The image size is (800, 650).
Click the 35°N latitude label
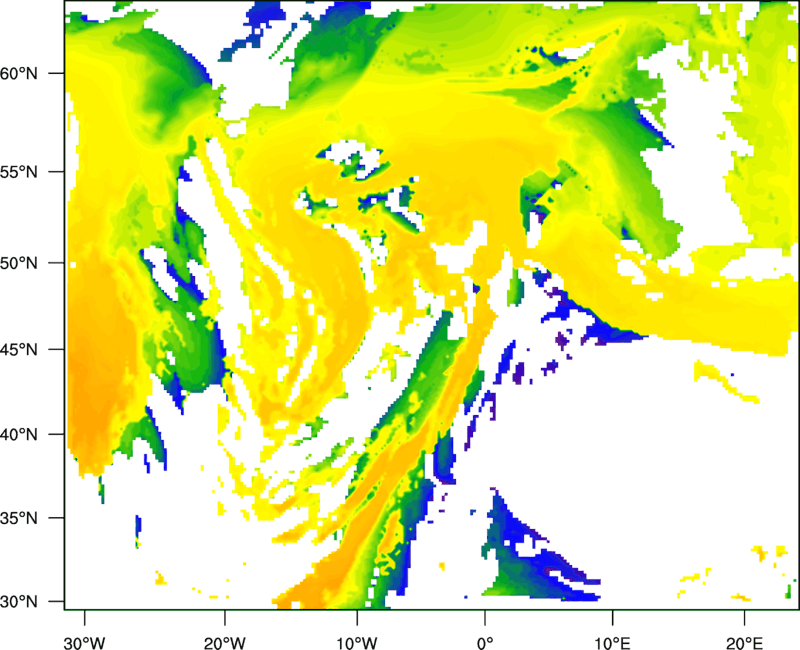(19, 518)
